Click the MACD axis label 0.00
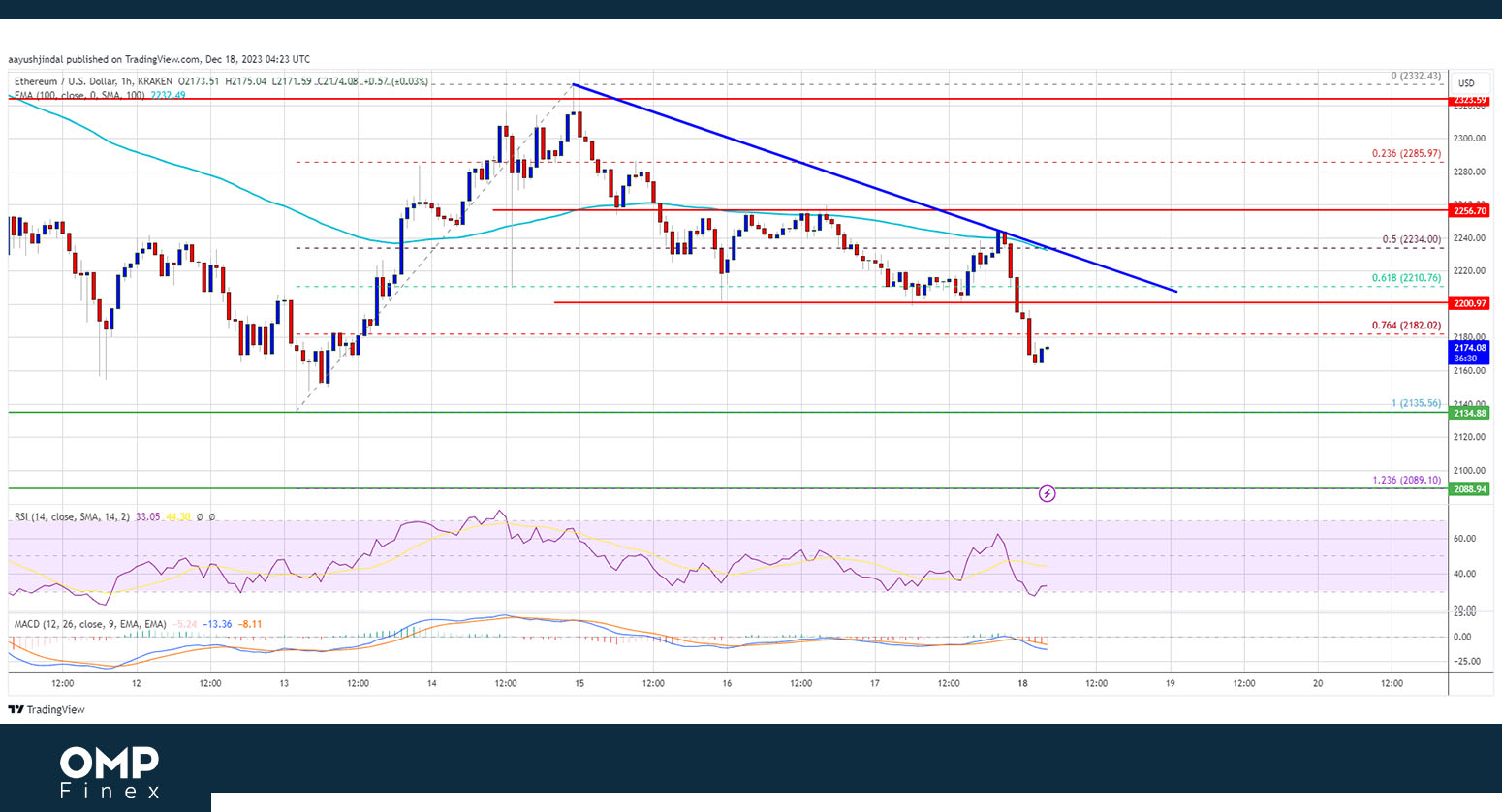This screenshot has height=812, width=1502. click(1462, 637)
